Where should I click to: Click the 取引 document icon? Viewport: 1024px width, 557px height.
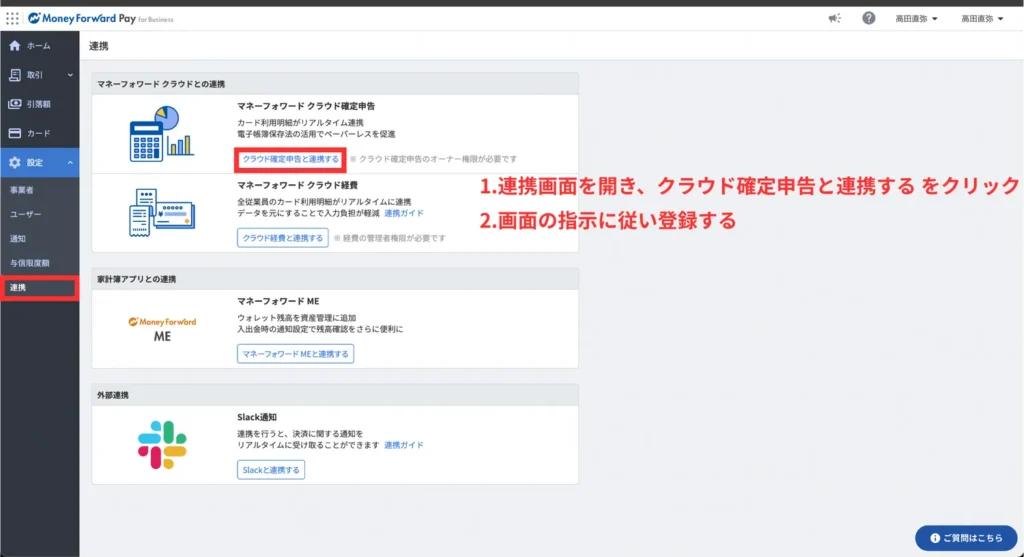pos(14,75)
